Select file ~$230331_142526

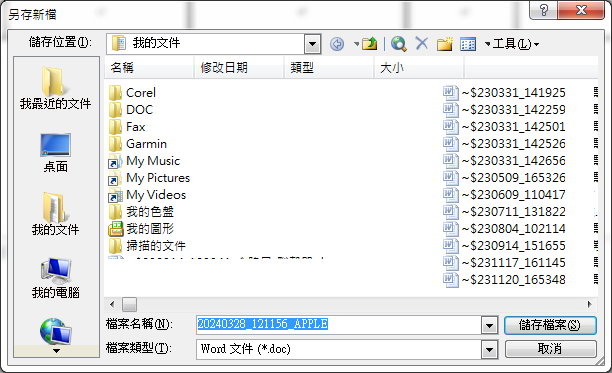504,144
